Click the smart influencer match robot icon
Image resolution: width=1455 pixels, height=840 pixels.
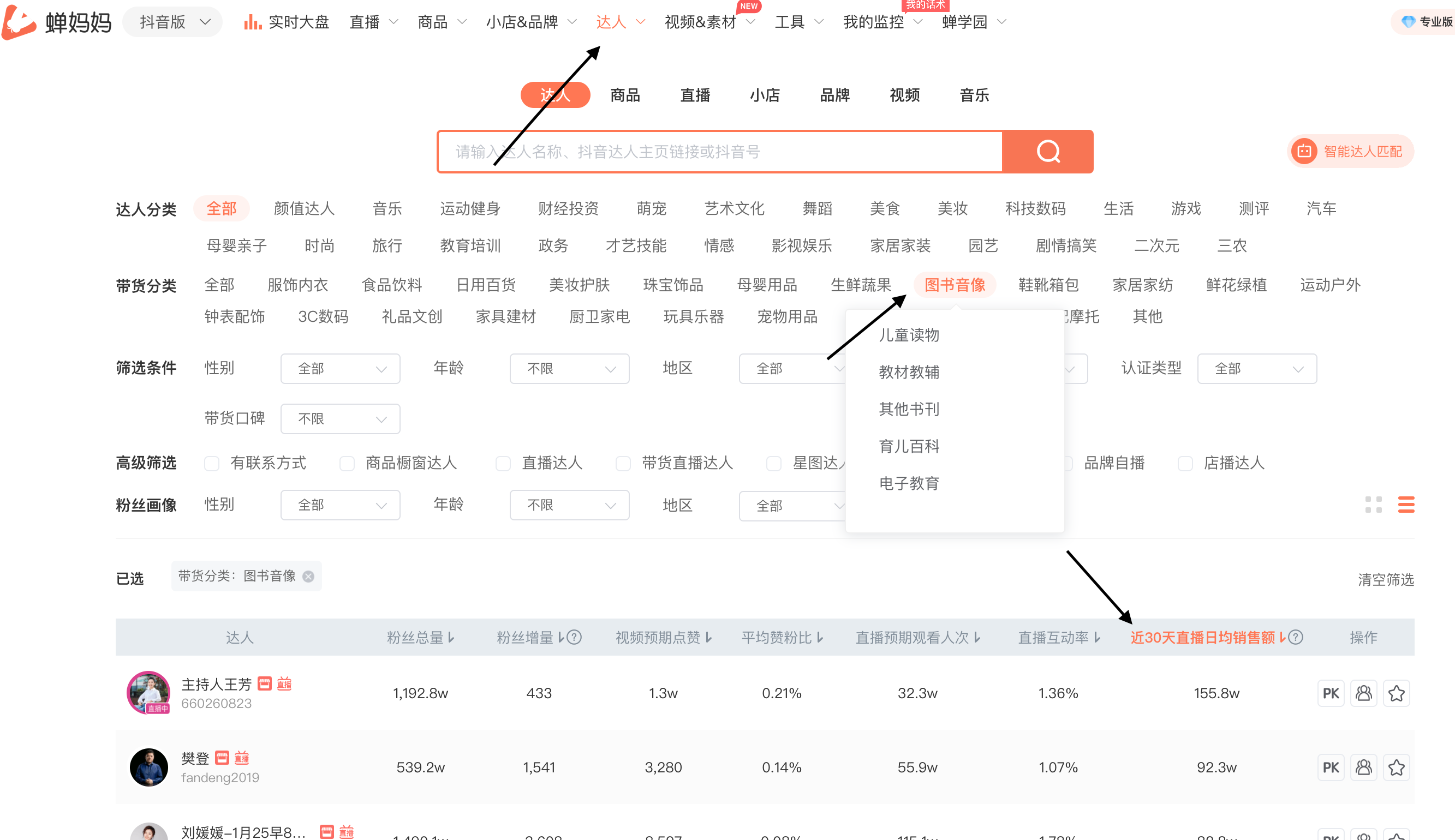(1304, 151)
